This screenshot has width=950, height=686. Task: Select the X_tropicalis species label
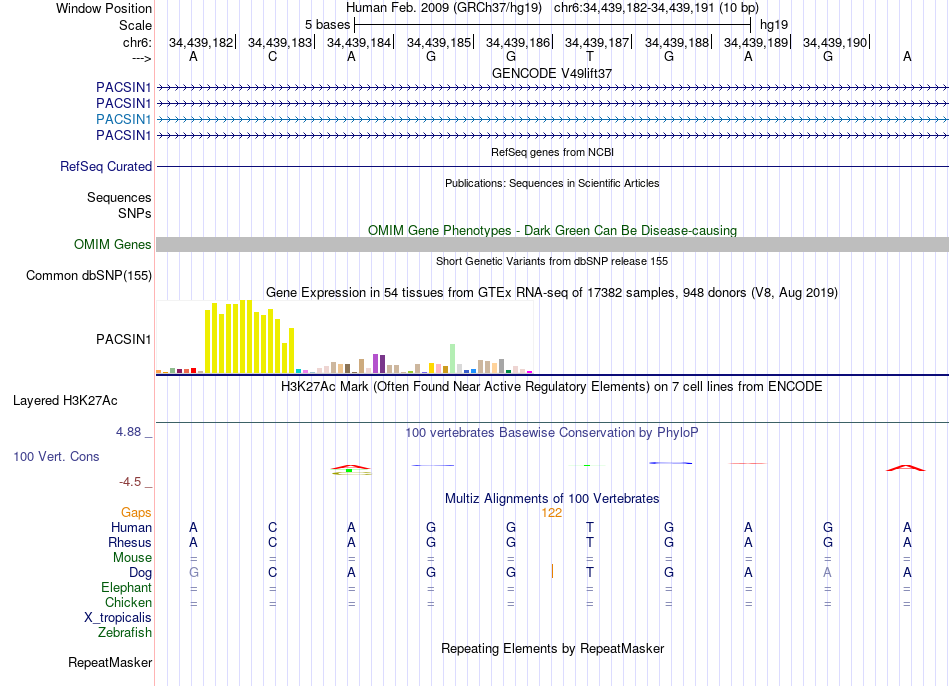pos(118,618)
